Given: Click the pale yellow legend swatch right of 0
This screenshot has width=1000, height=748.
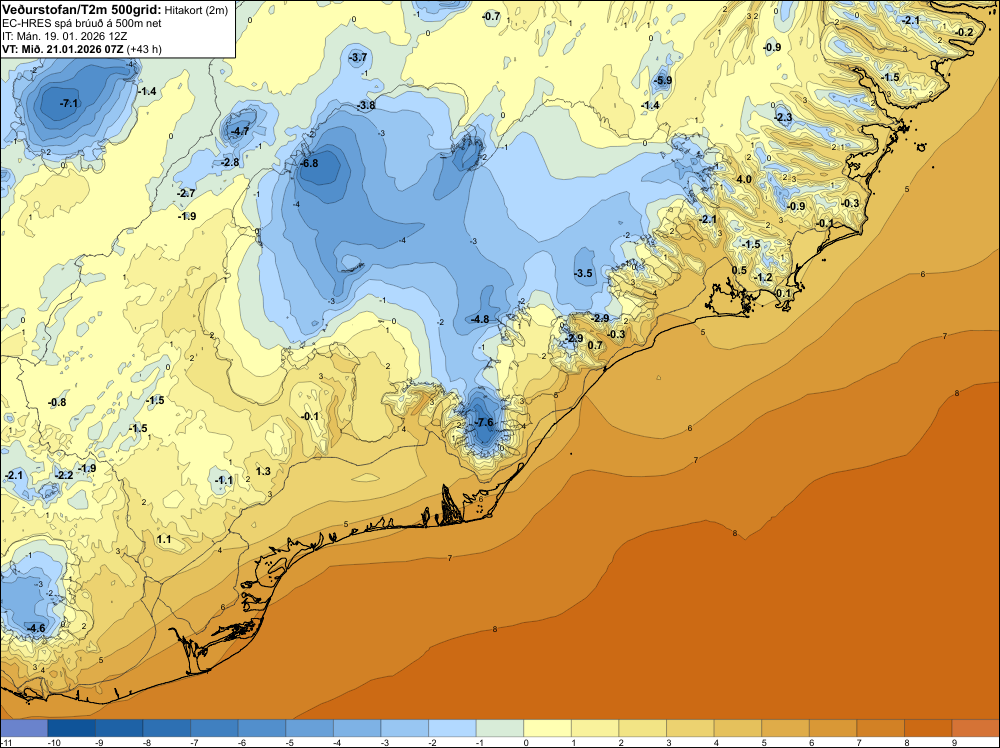Looking at the screenshot, I should pos(547,728).
